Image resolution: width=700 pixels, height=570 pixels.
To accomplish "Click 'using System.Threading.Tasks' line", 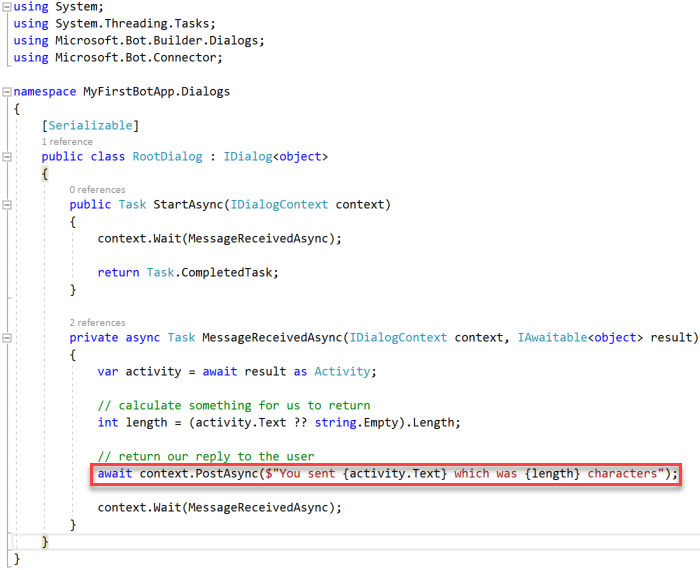I will 114,24.
